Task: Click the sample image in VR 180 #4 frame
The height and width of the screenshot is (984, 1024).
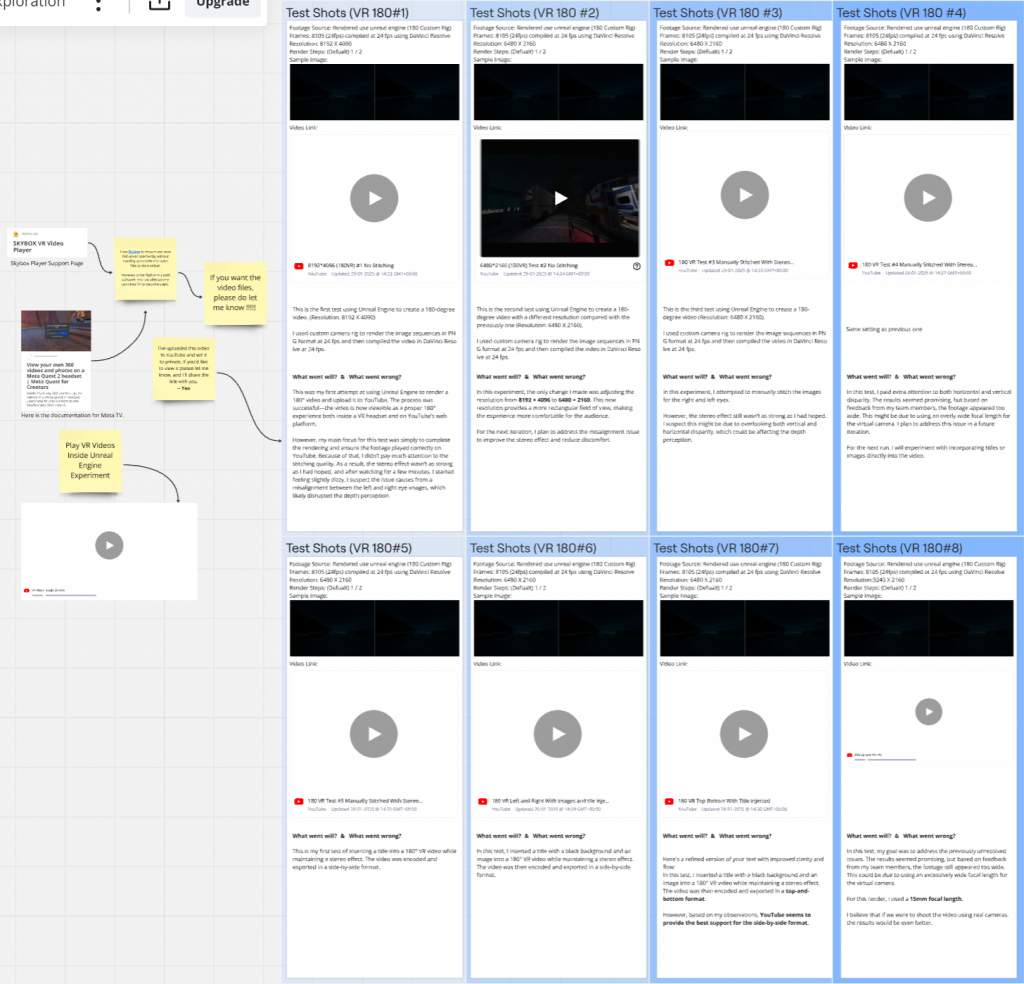Action: point(929,92)
